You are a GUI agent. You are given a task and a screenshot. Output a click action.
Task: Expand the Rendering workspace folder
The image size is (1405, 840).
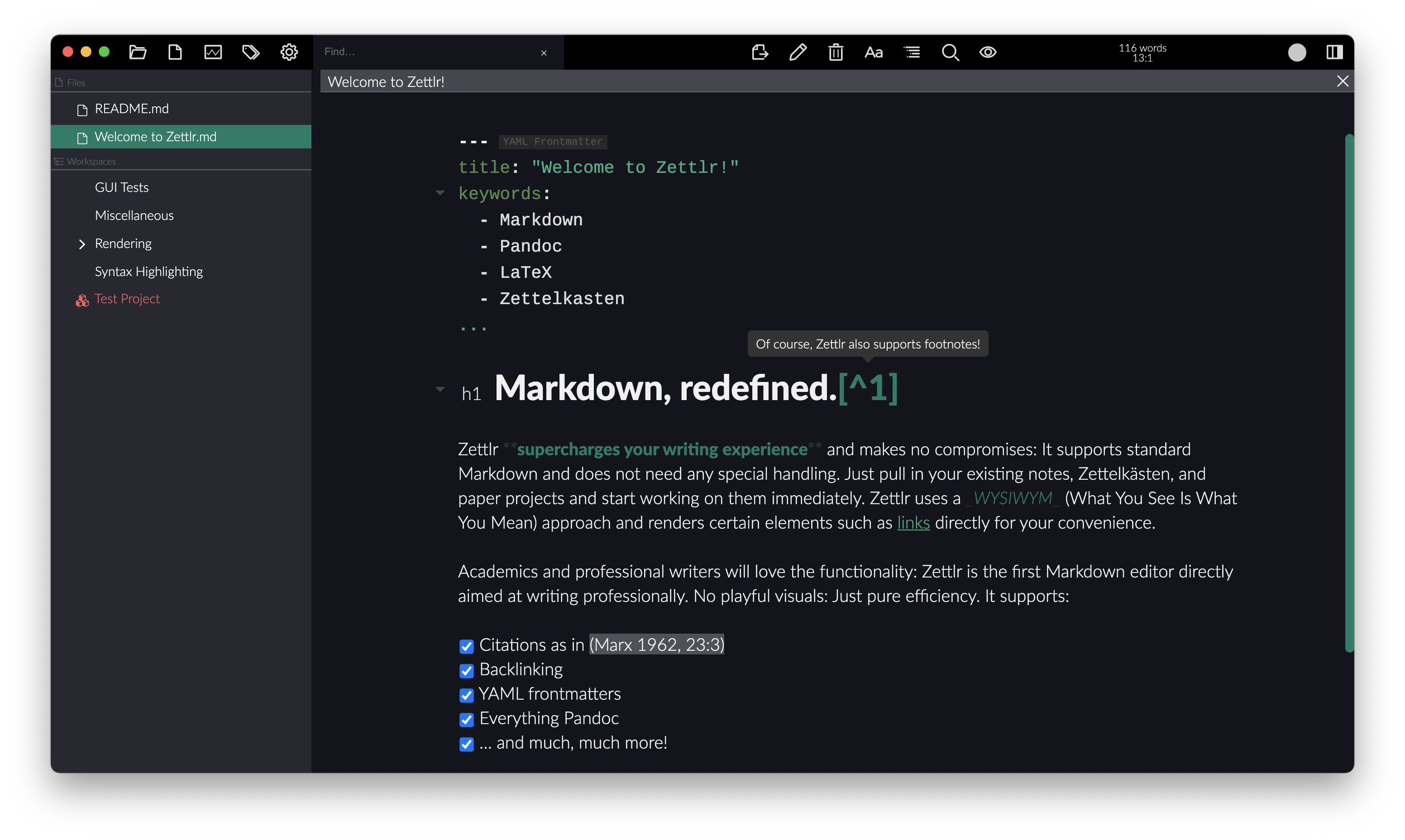(80, 243)
